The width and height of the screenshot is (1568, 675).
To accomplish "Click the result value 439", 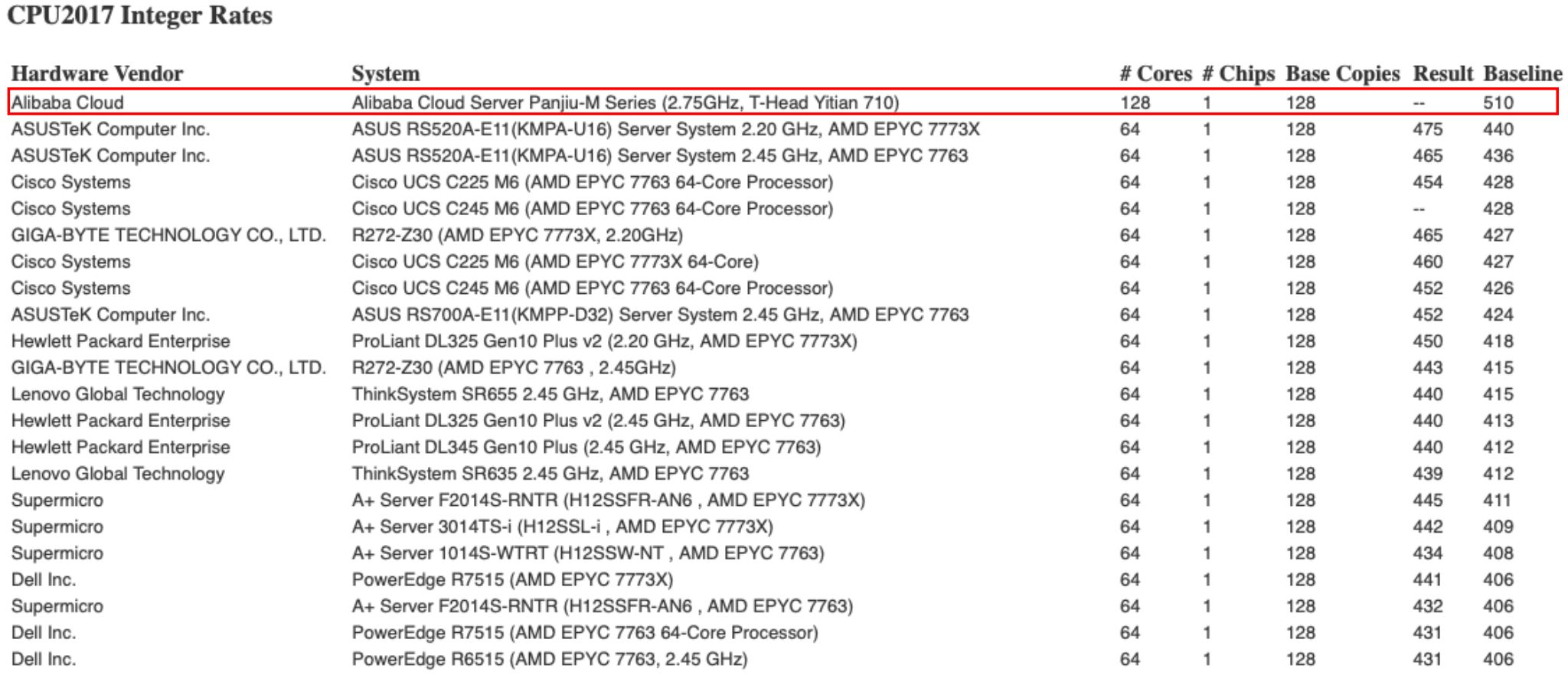I will click(1428, 474).
